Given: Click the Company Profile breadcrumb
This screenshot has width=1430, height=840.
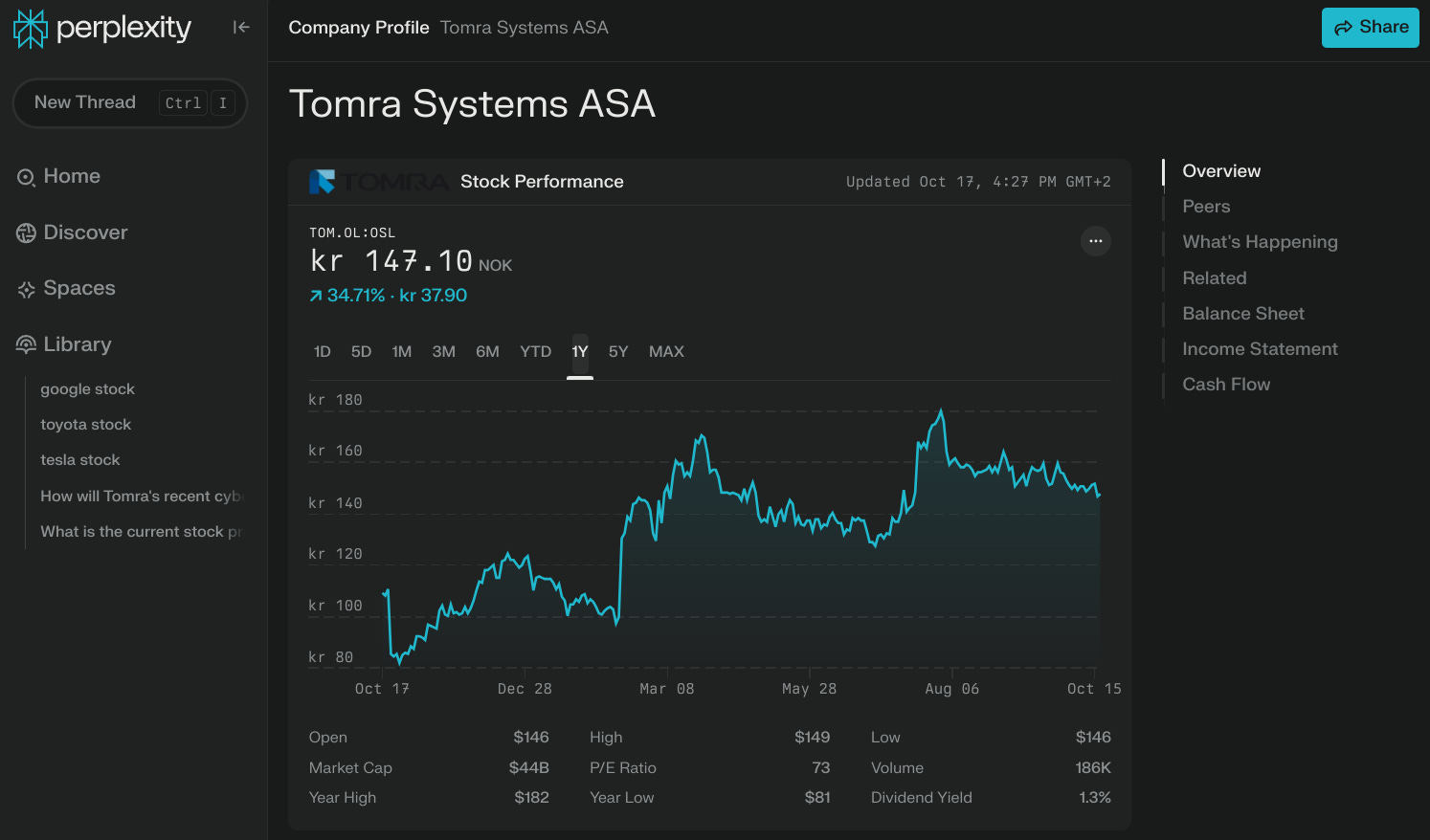Looking at the screenshot, I should tap(359, 28).
